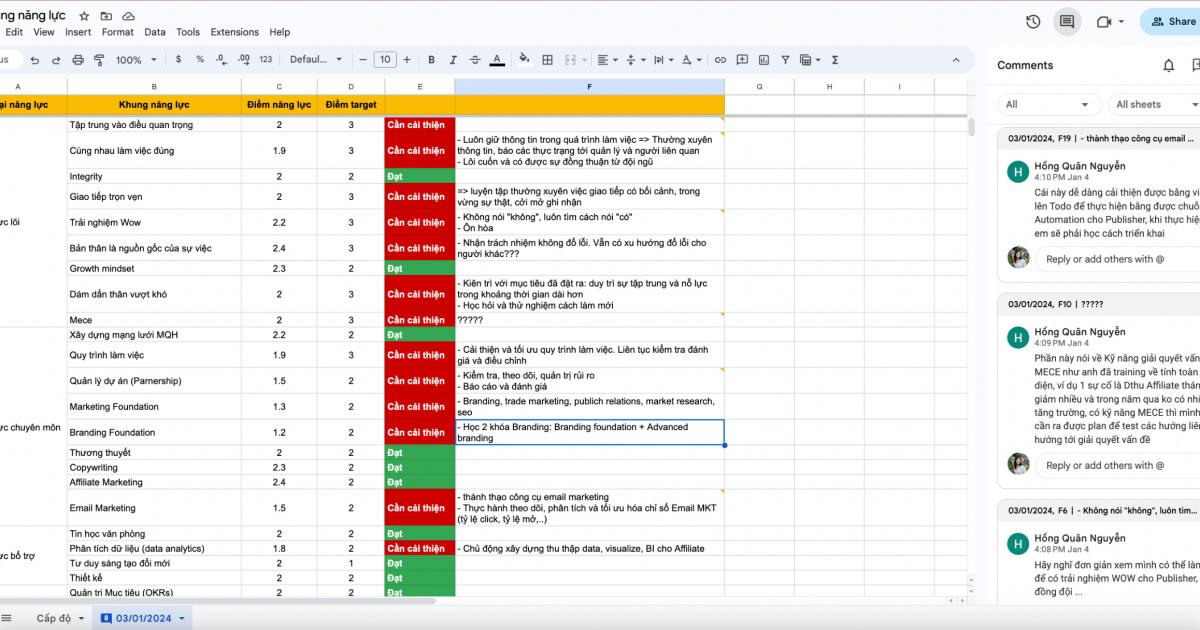Select column F header
This screenshot has width=1200, height=630.
point(589,87)
